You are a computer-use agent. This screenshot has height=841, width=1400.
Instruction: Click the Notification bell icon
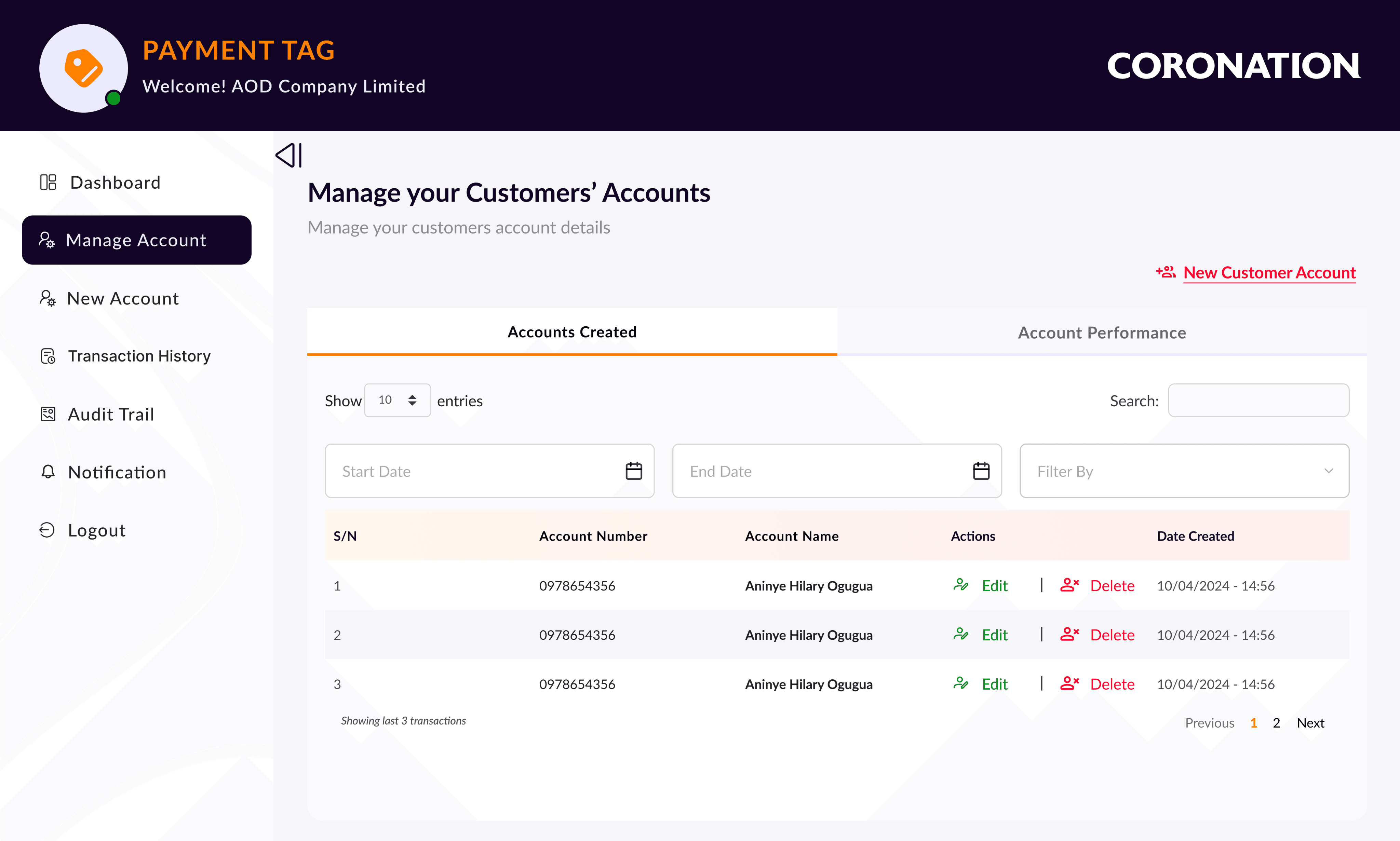[x=48, y=472]
